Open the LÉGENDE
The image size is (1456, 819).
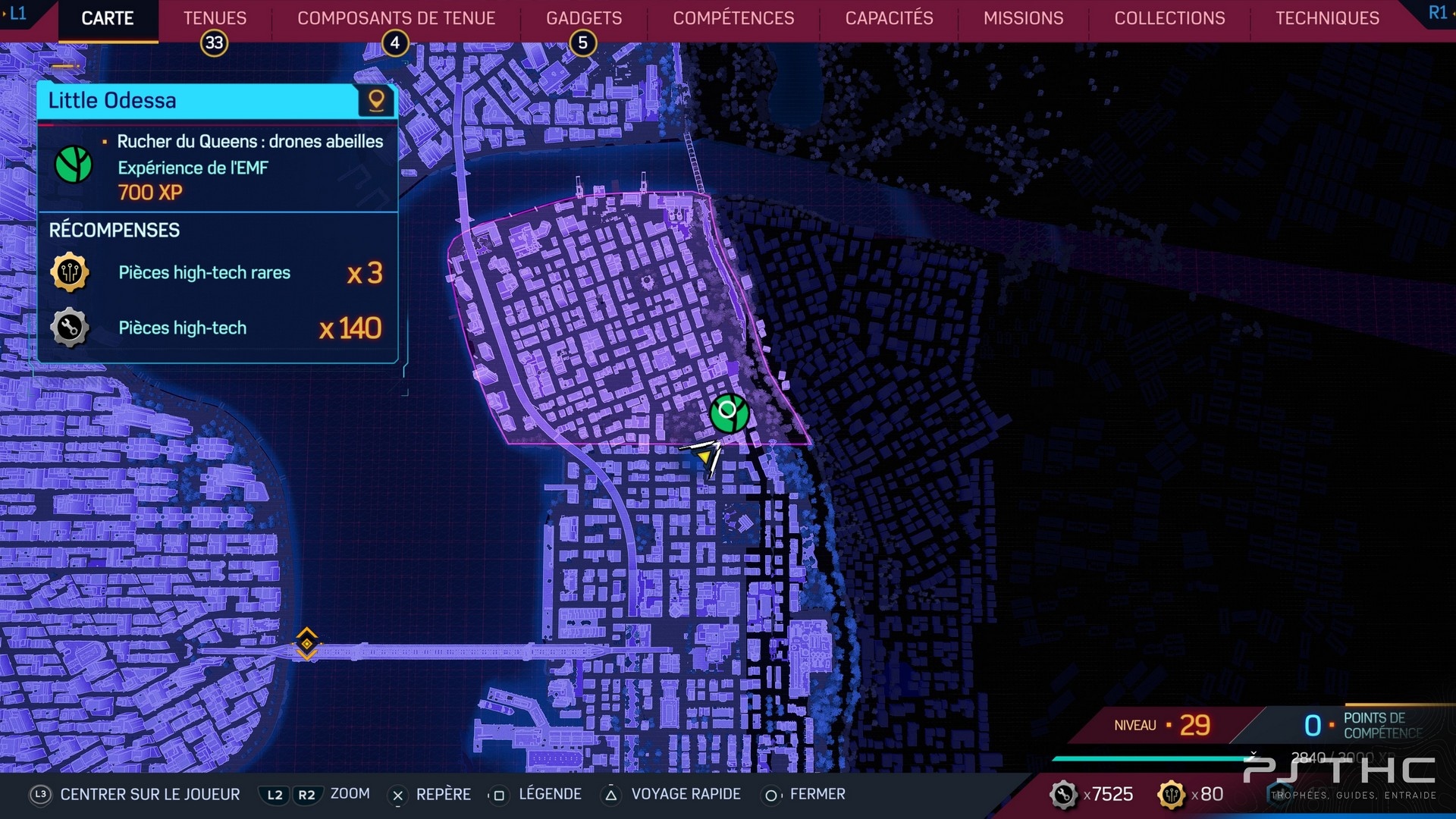pos(550,794)
